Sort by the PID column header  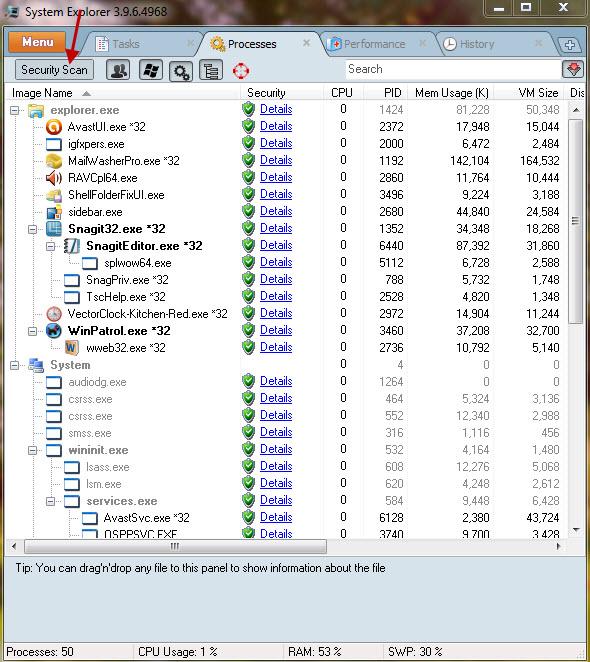[x=386, y=93]
